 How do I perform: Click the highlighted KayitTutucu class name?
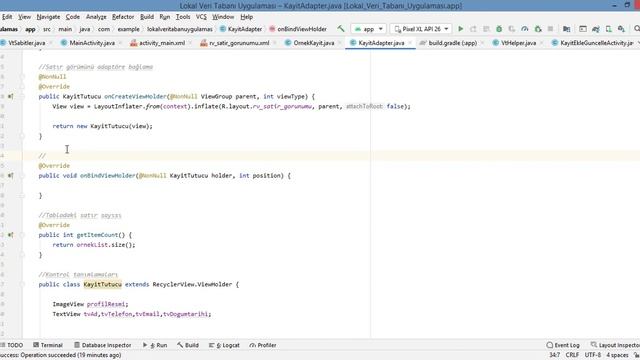pyautogui.click(x=102, y=284)
